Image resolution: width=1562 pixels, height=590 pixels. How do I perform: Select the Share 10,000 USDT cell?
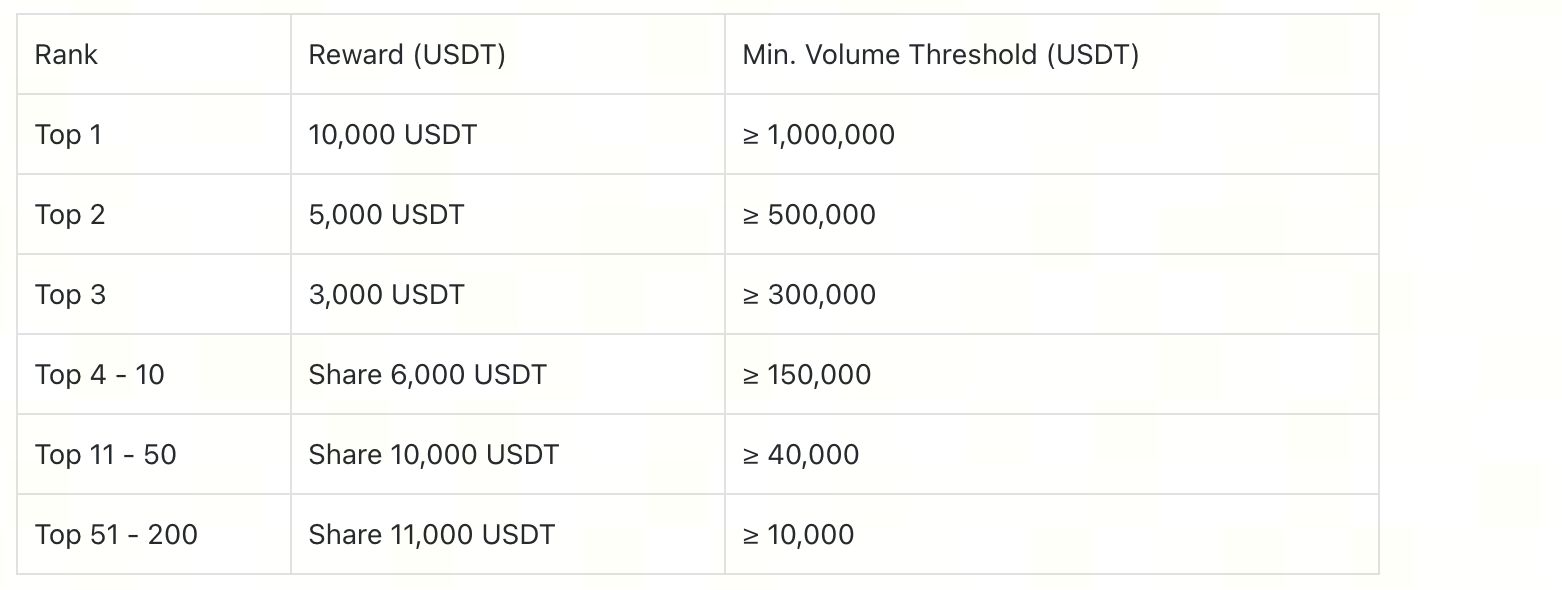tap(434, 455)
